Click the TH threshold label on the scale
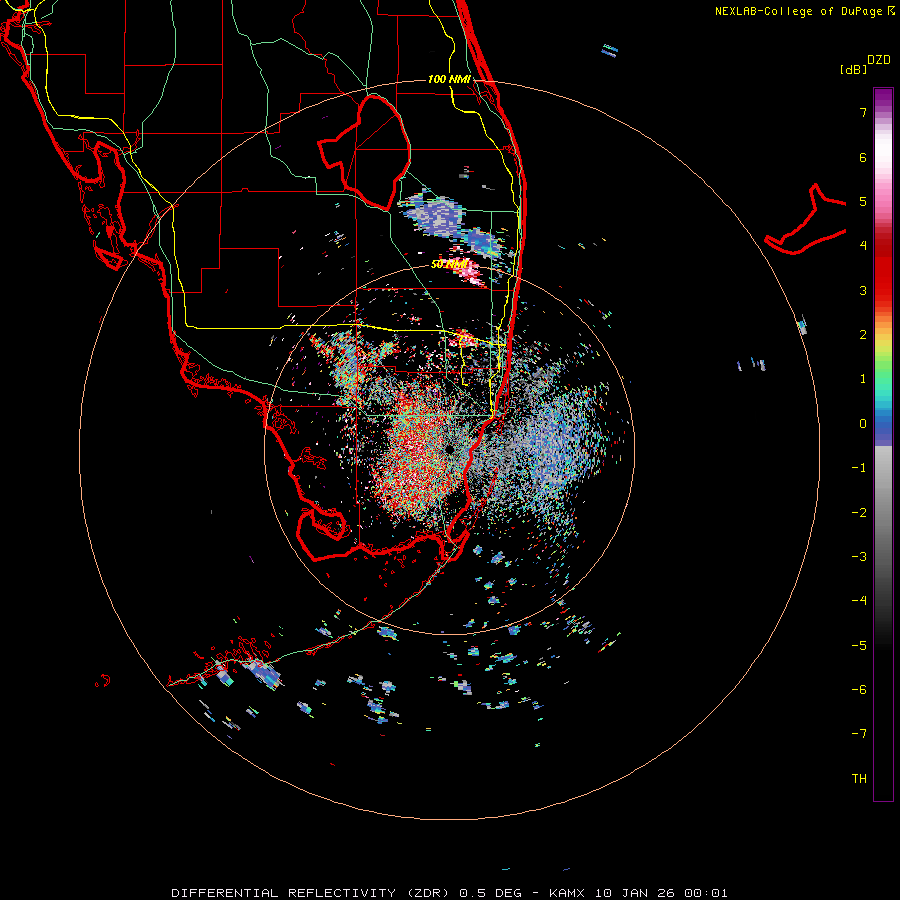The image size is (900, 900). pos(859,779)
